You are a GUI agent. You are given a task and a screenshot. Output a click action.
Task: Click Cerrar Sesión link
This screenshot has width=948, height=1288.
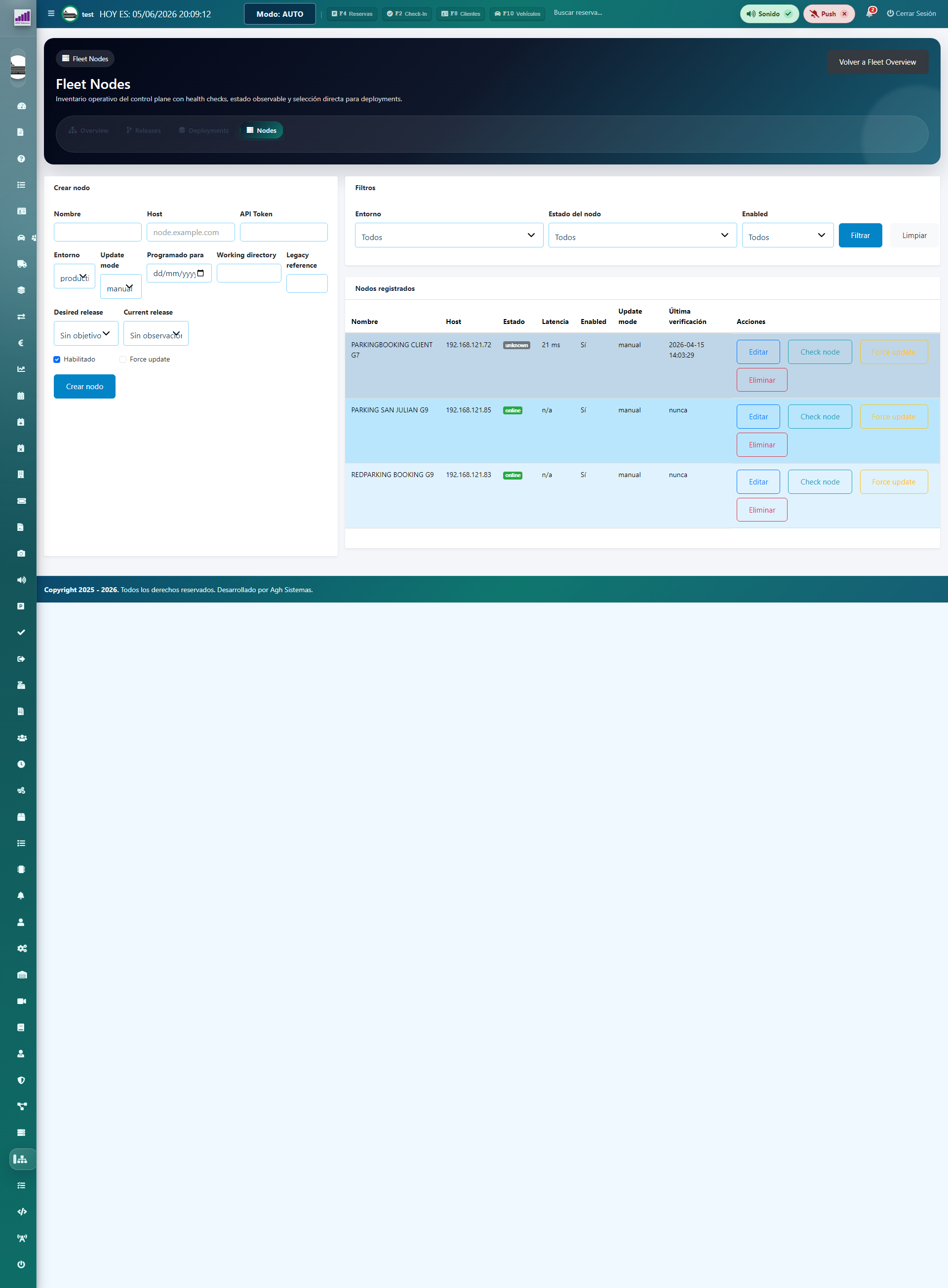[911, 13]
